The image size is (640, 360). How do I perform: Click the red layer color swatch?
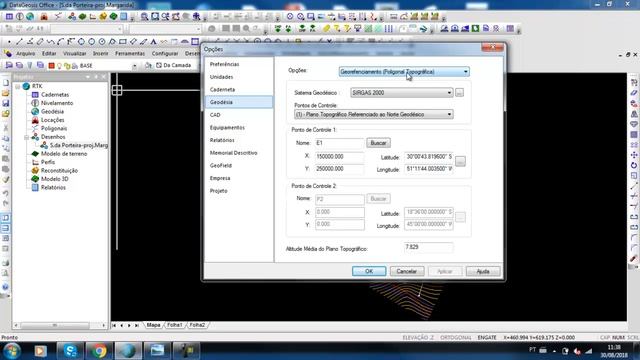[x=51, y=65]
